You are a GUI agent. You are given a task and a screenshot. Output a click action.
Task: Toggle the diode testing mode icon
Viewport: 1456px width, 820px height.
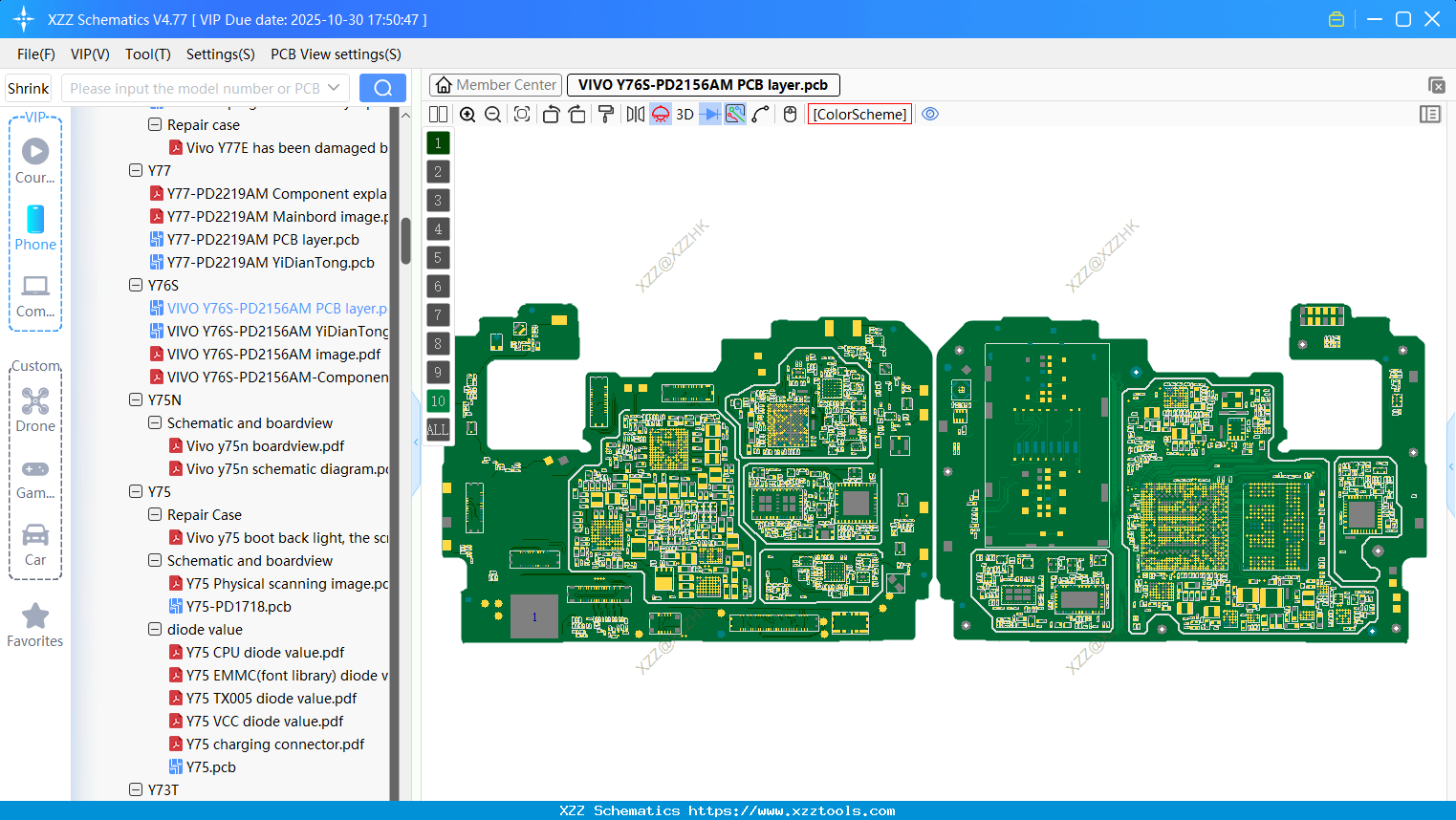(708, 114)
